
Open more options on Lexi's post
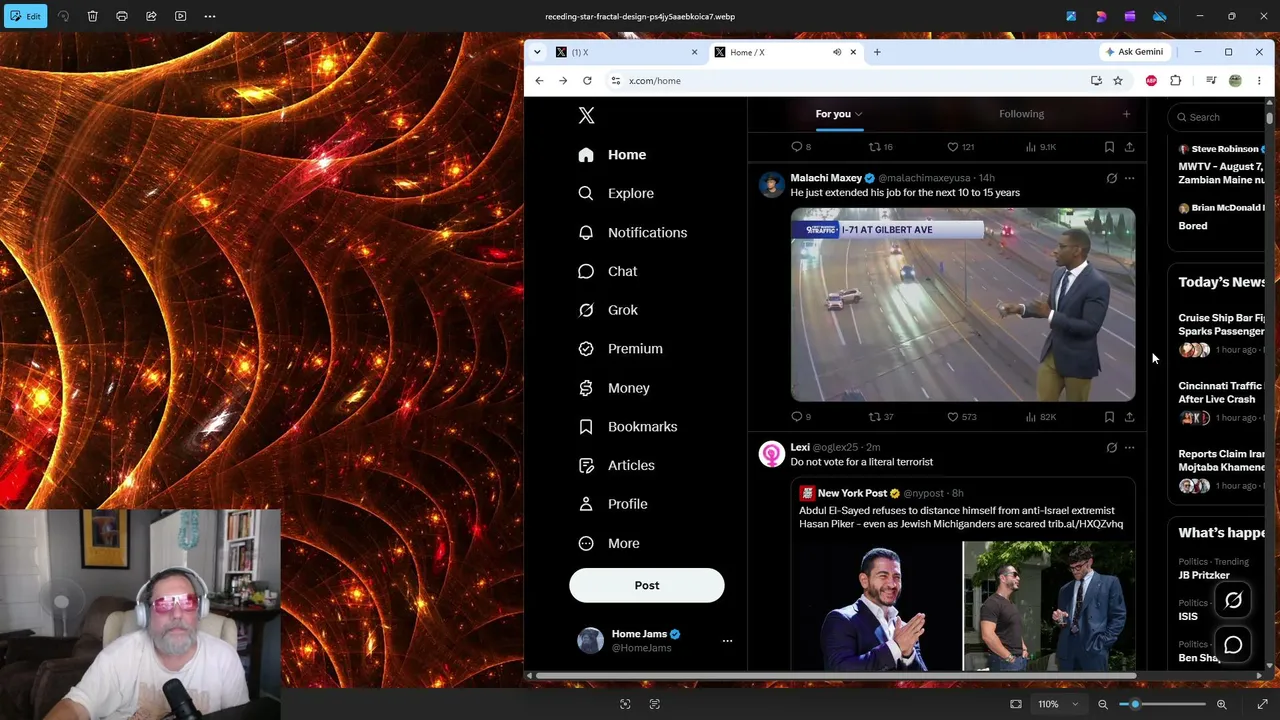(x=1129, y=448)
